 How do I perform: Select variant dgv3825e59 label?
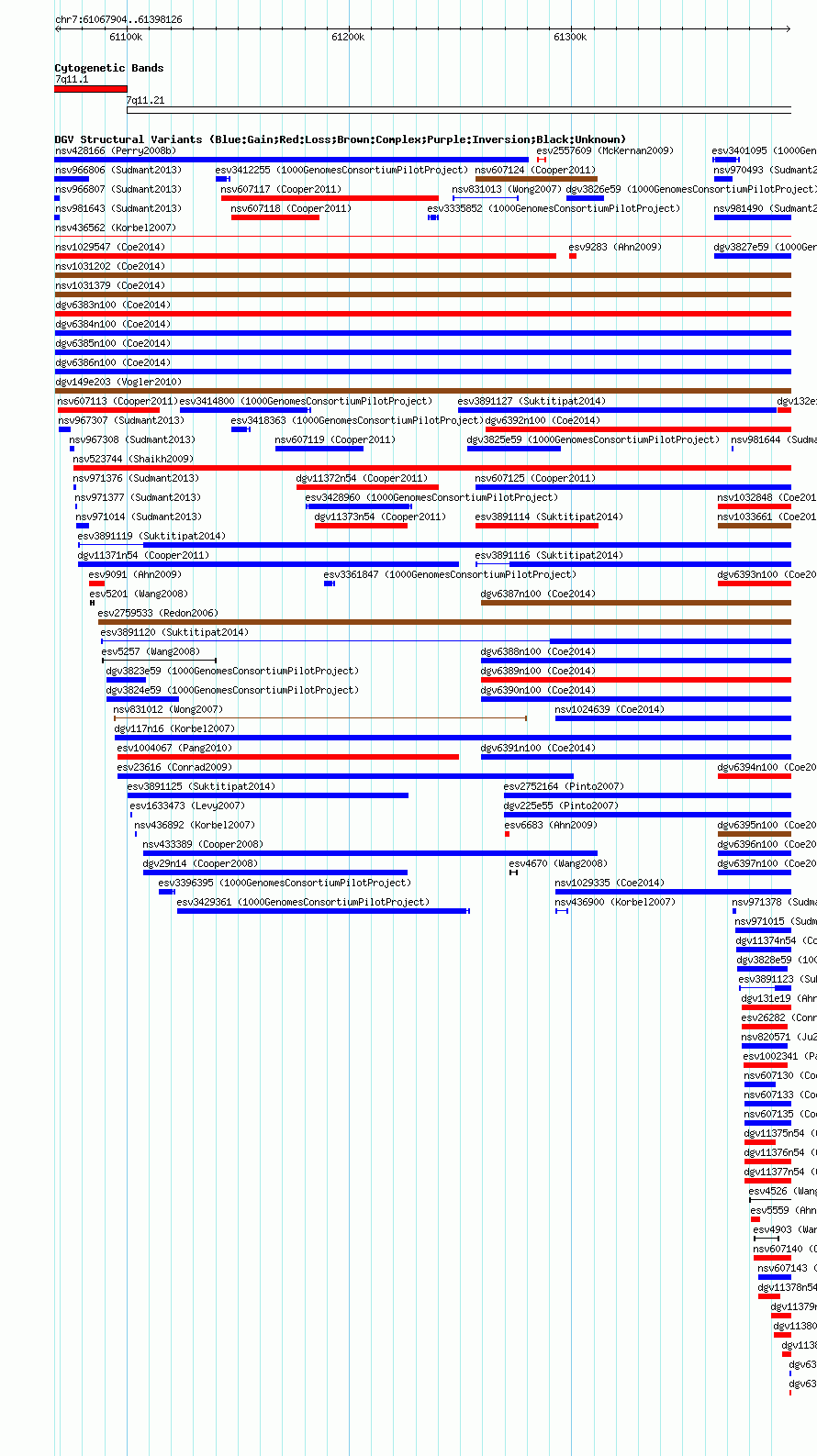(x=593, y=439)
